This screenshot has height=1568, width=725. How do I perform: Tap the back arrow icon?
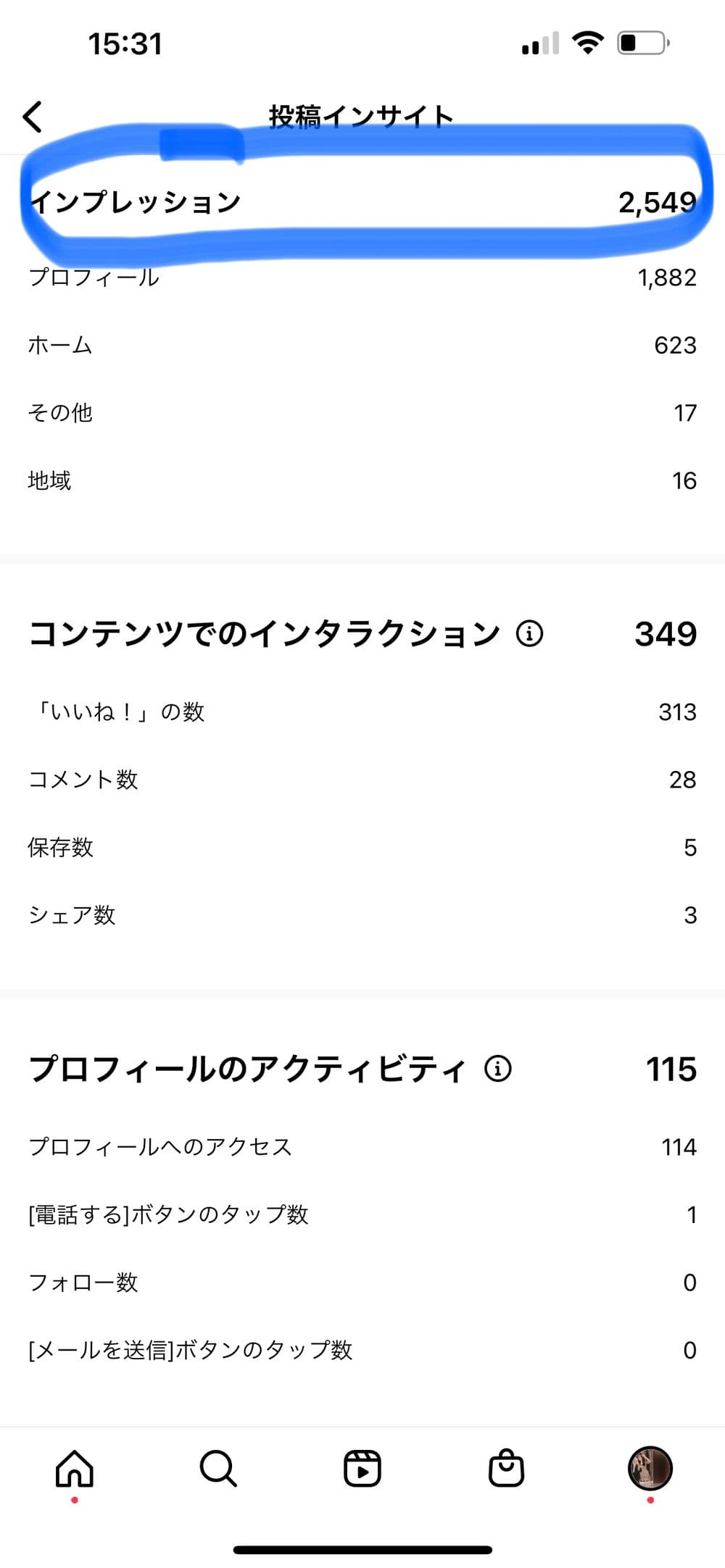pos(33,117)
